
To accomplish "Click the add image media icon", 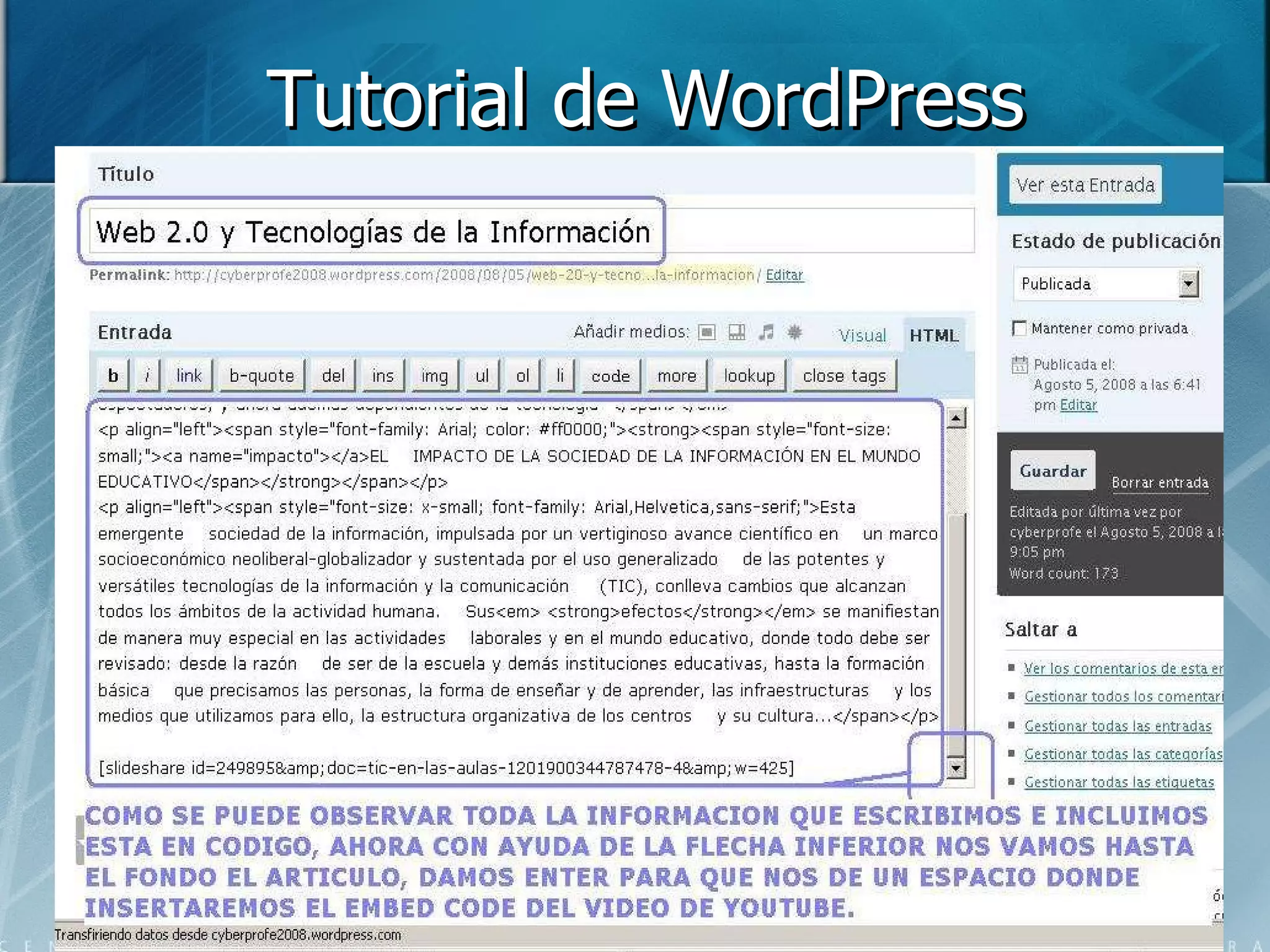I will coord(706,333).
